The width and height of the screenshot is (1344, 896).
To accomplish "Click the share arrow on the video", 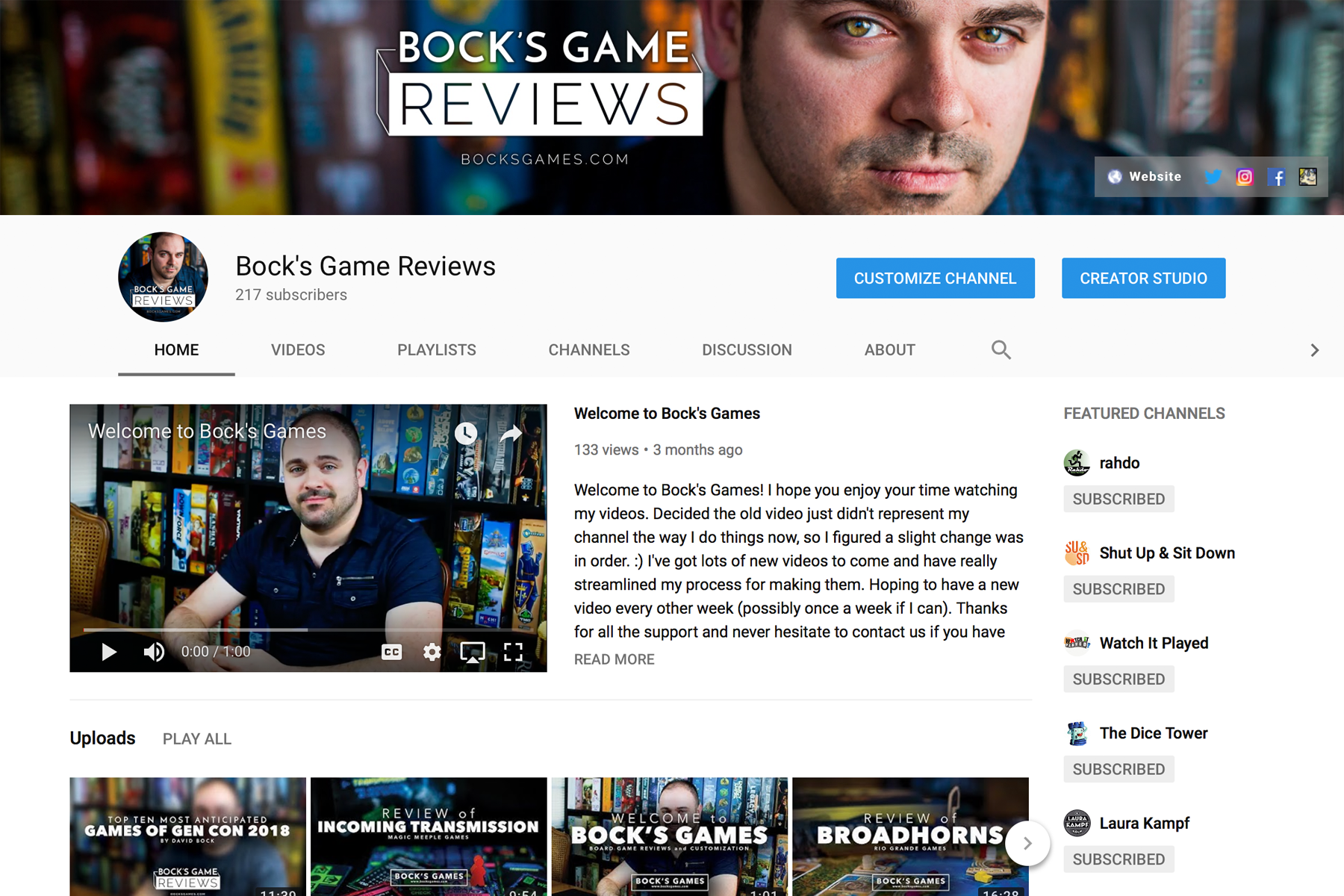I will pyautogui.click(x=511, y=433).
